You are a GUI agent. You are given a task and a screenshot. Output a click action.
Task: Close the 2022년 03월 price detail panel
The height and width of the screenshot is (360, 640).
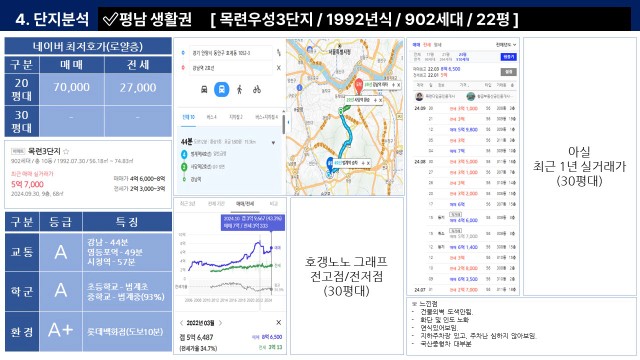279,323
